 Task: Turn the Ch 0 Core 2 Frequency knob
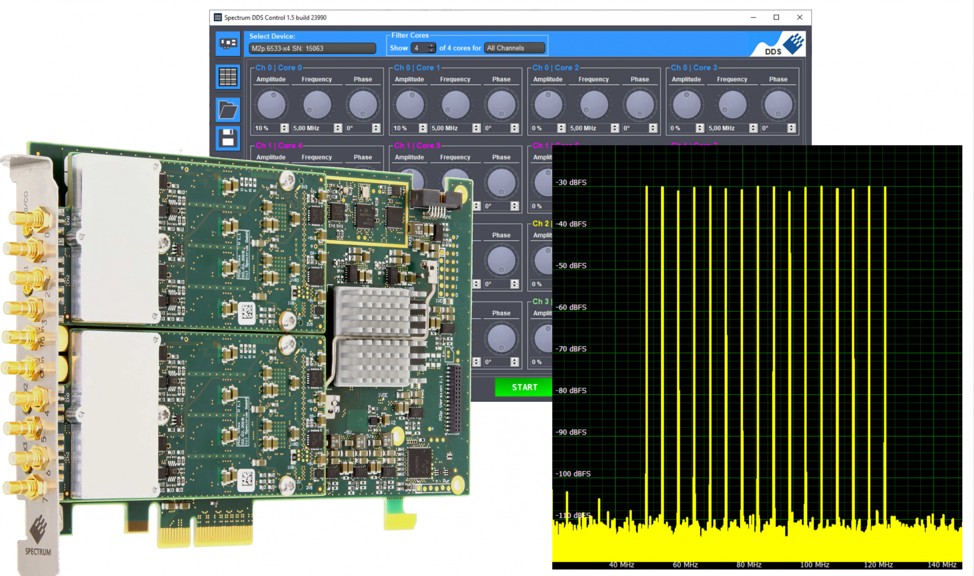point(594,104)
